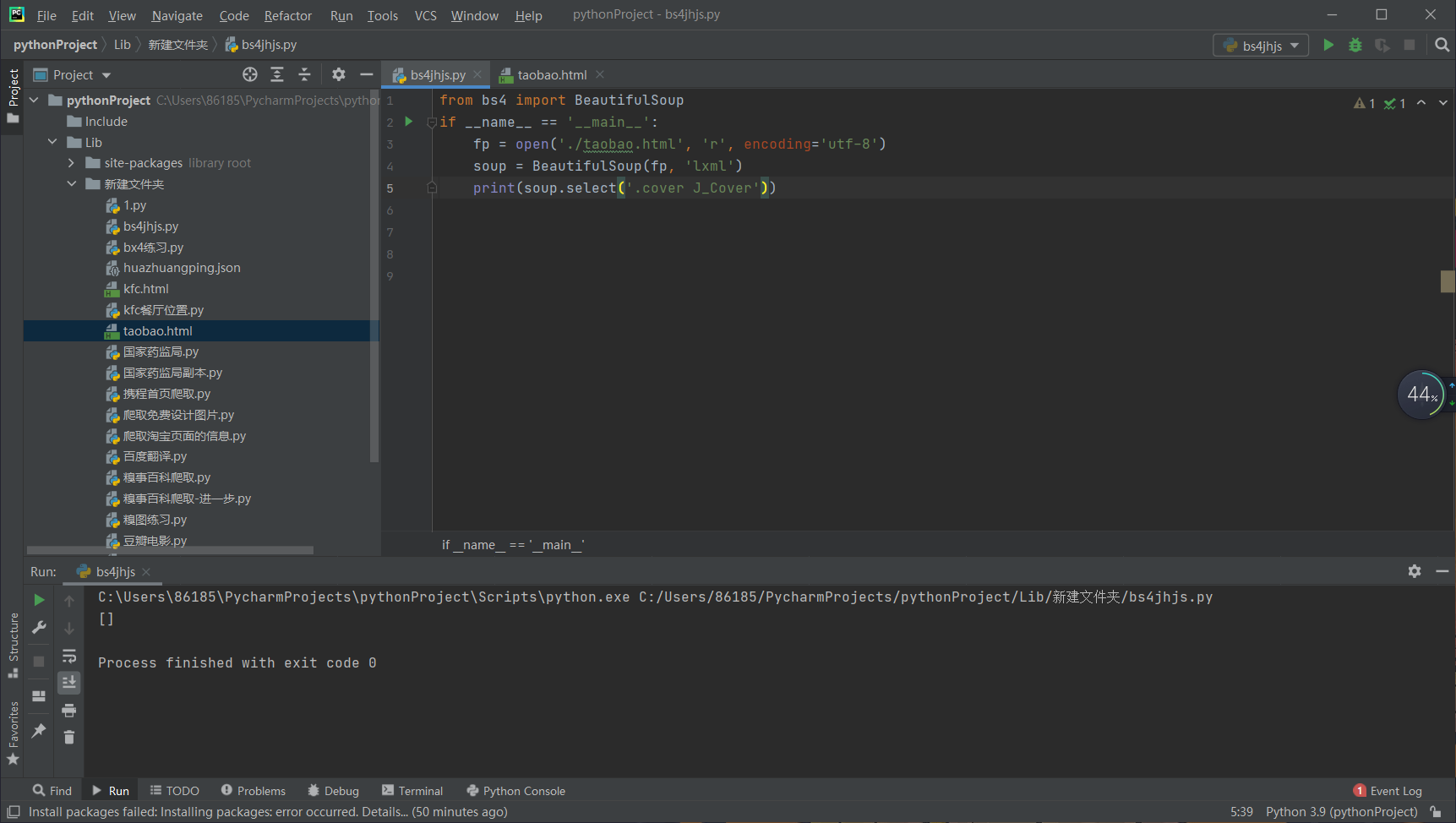Open the Python 3.9 interpreter selector
1456x823 pixels.
pos(1342,812)
